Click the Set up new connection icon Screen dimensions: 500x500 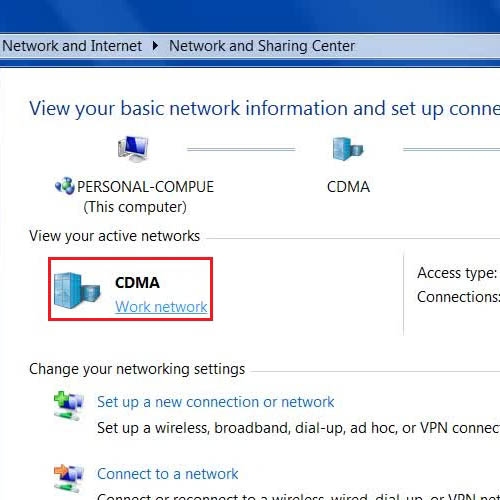click(68, 406)
